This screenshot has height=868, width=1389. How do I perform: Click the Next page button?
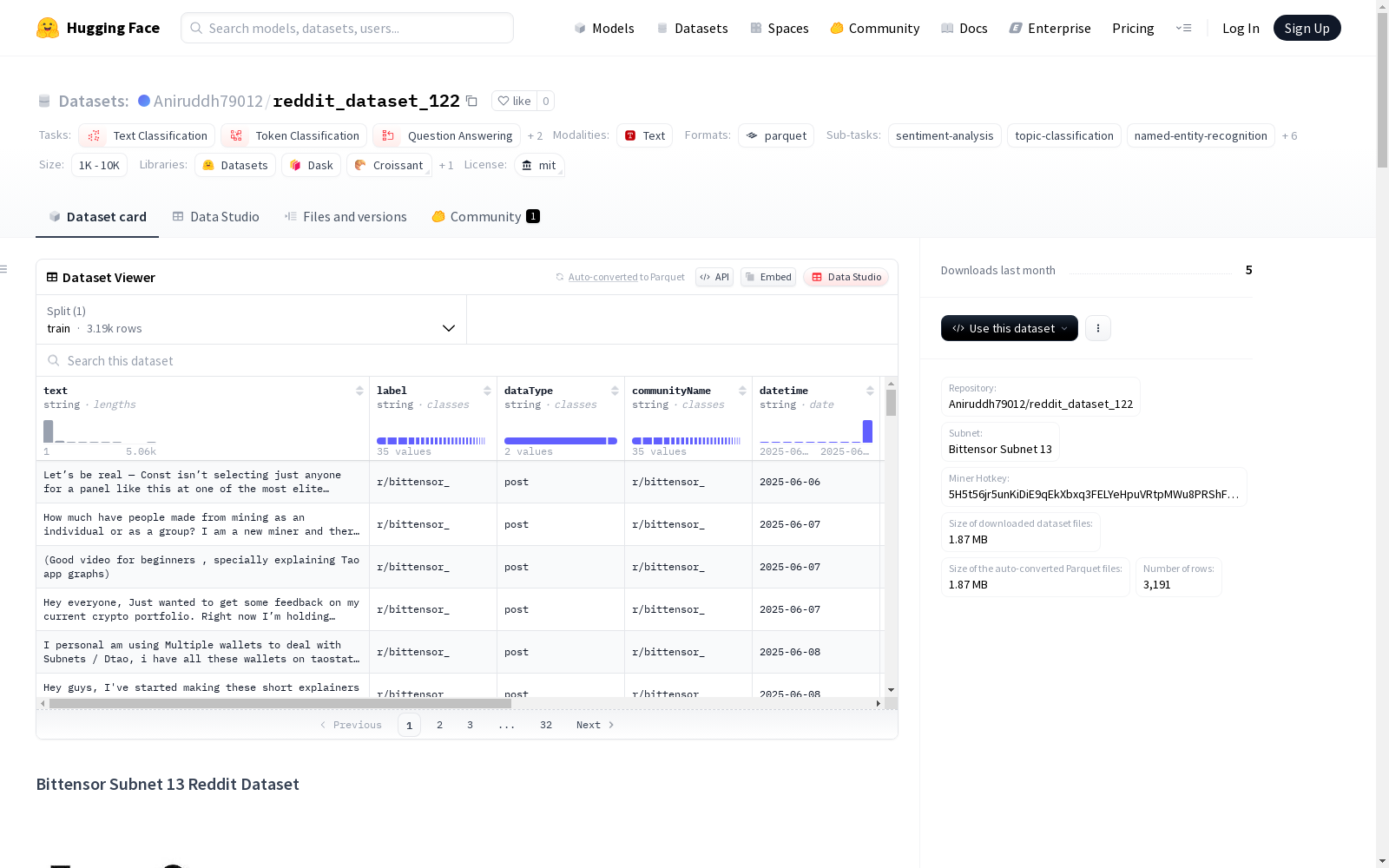pyautogui.click(x=596, y=725)
